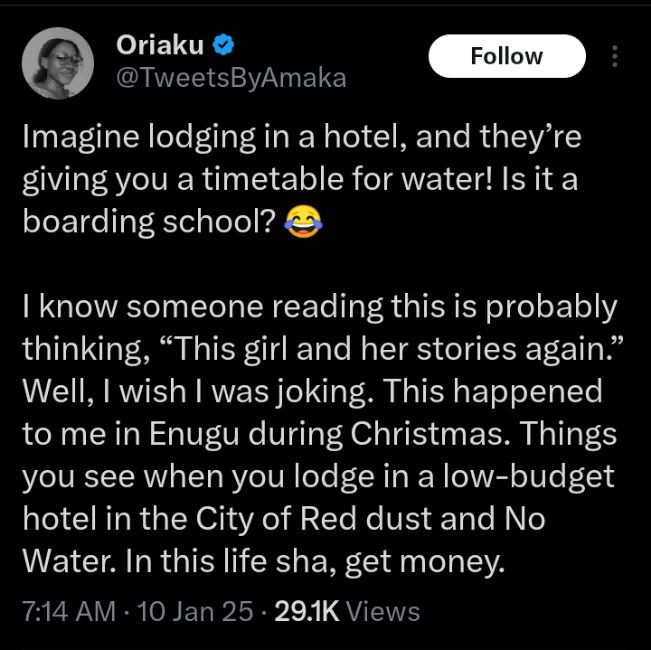
Task: Click the word Views in footer
Action: [385, 611]
